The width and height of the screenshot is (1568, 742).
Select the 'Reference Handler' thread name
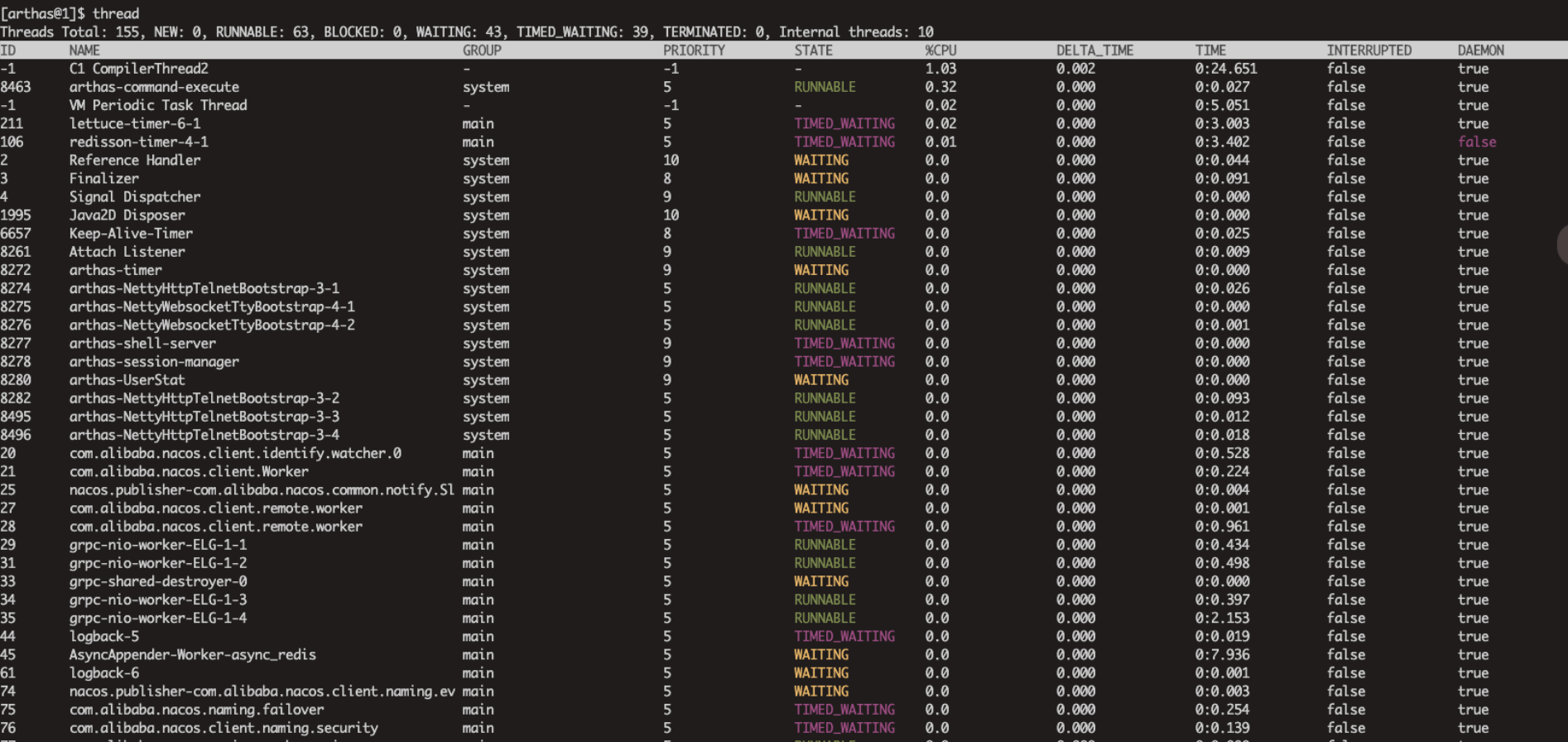pos(135,160)
